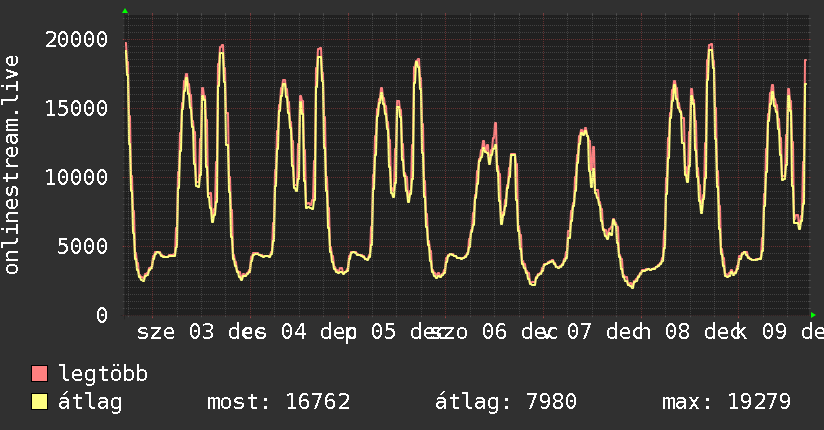Click the 5000 y-axis label
This screenshot has height=430, width=824.
83,246
